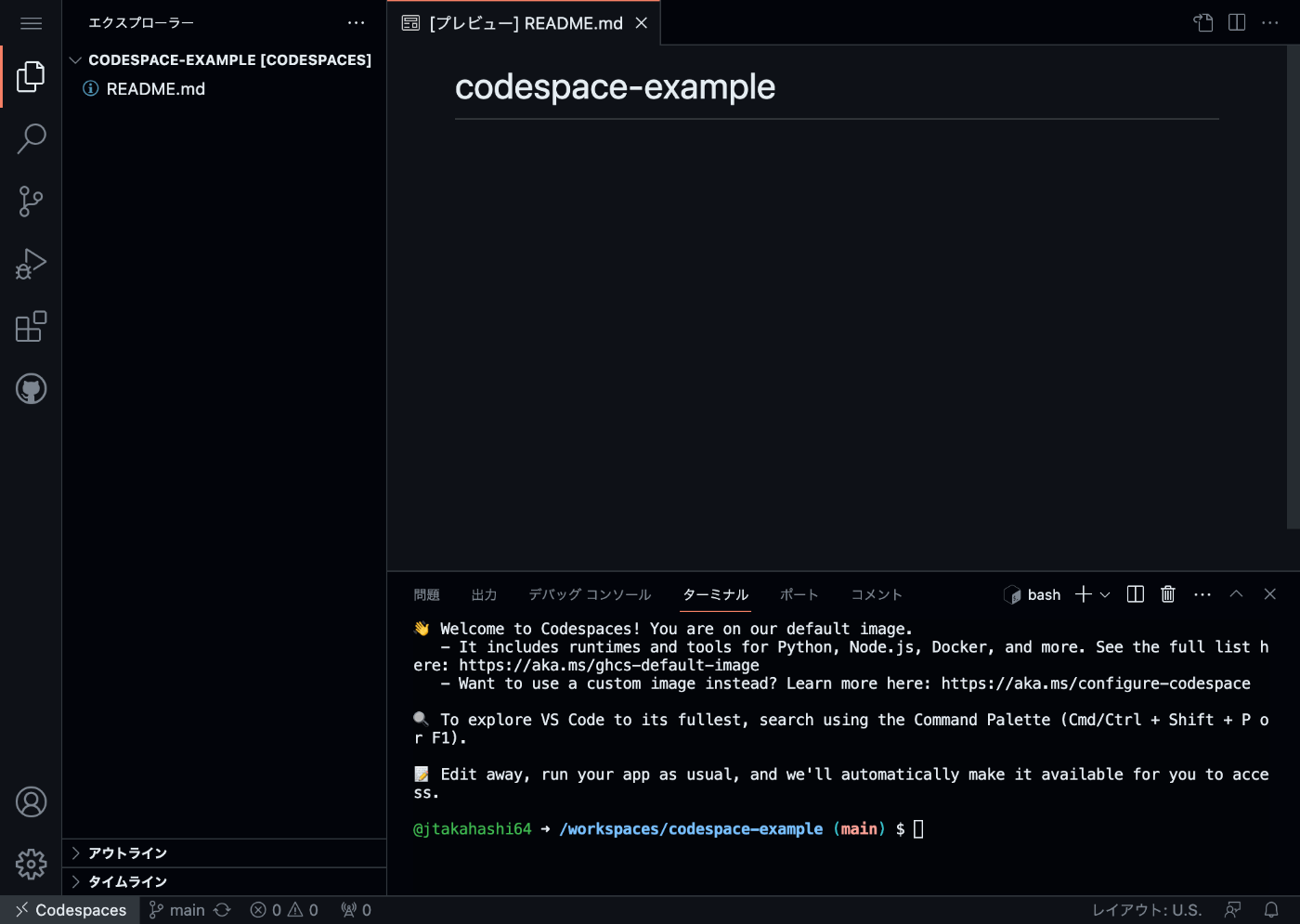The height and width of the screenshot is (924, 1300).
Task: Switch to the ポート tab
Action: click(799, 595)
